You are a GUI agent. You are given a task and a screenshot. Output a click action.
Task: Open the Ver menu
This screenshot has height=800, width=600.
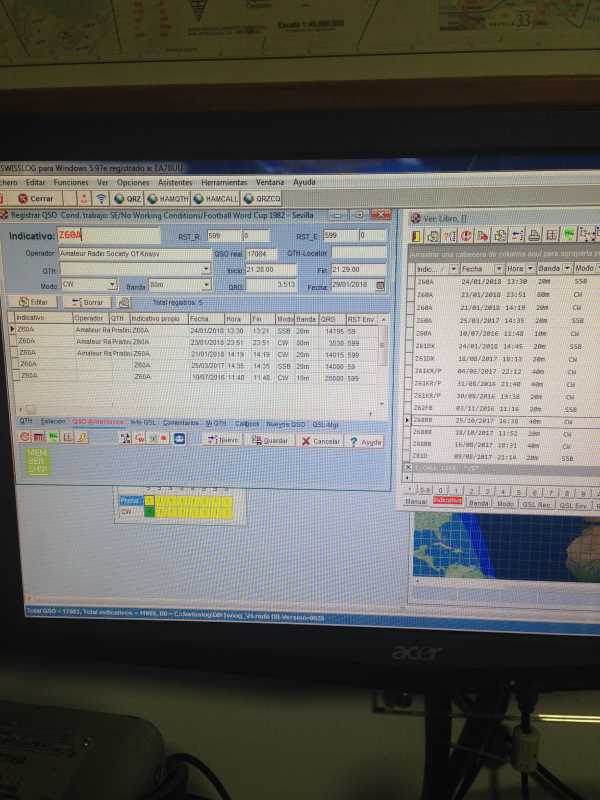click(x=103, y=182)
